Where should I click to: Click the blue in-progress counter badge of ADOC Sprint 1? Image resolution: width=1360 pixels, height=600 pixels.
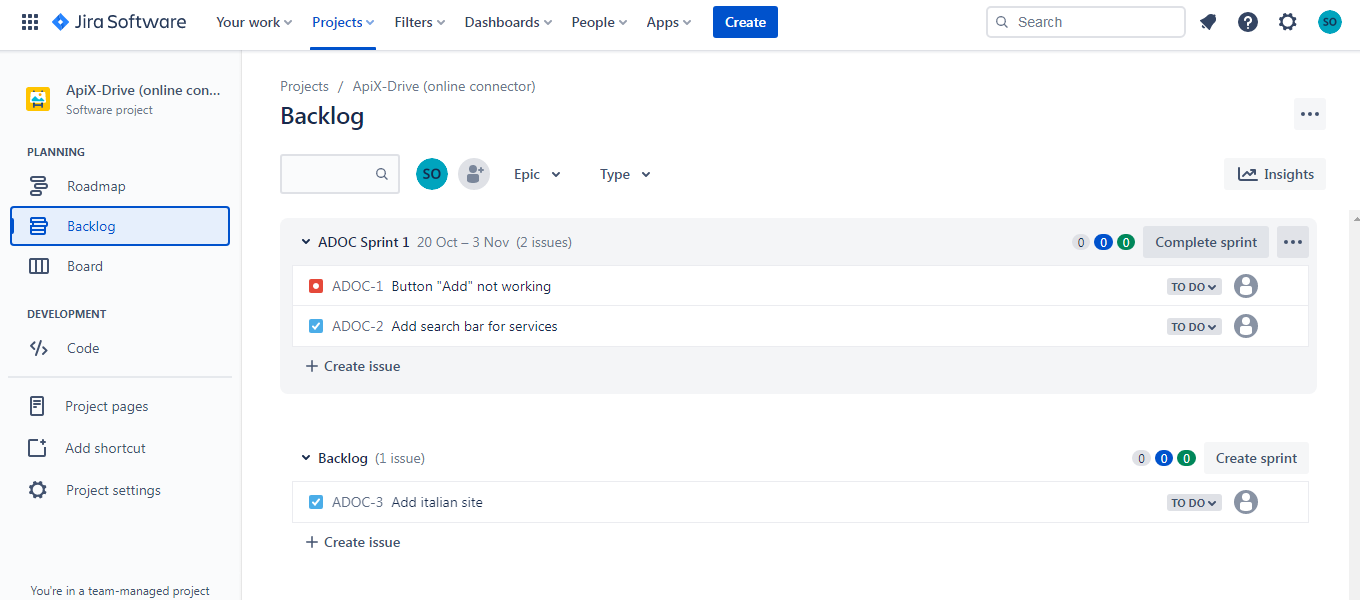click(x=1103, y=242)
